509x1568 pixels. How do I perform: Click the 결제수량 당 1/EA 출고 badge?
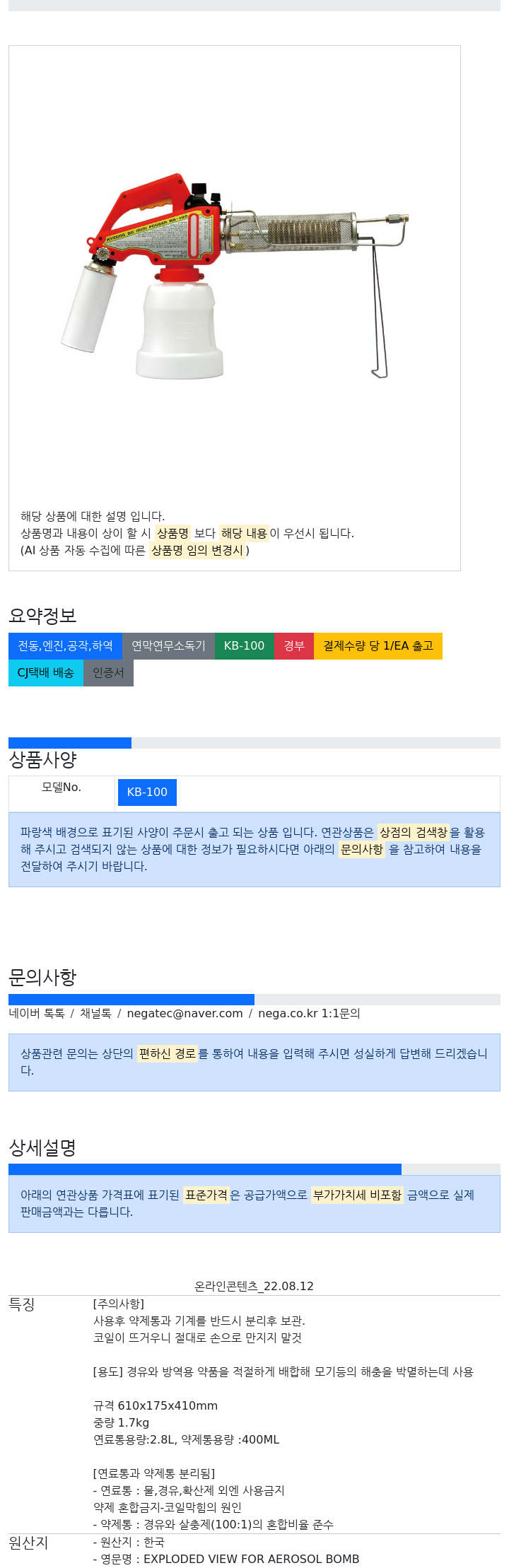(x=378, y=646)
